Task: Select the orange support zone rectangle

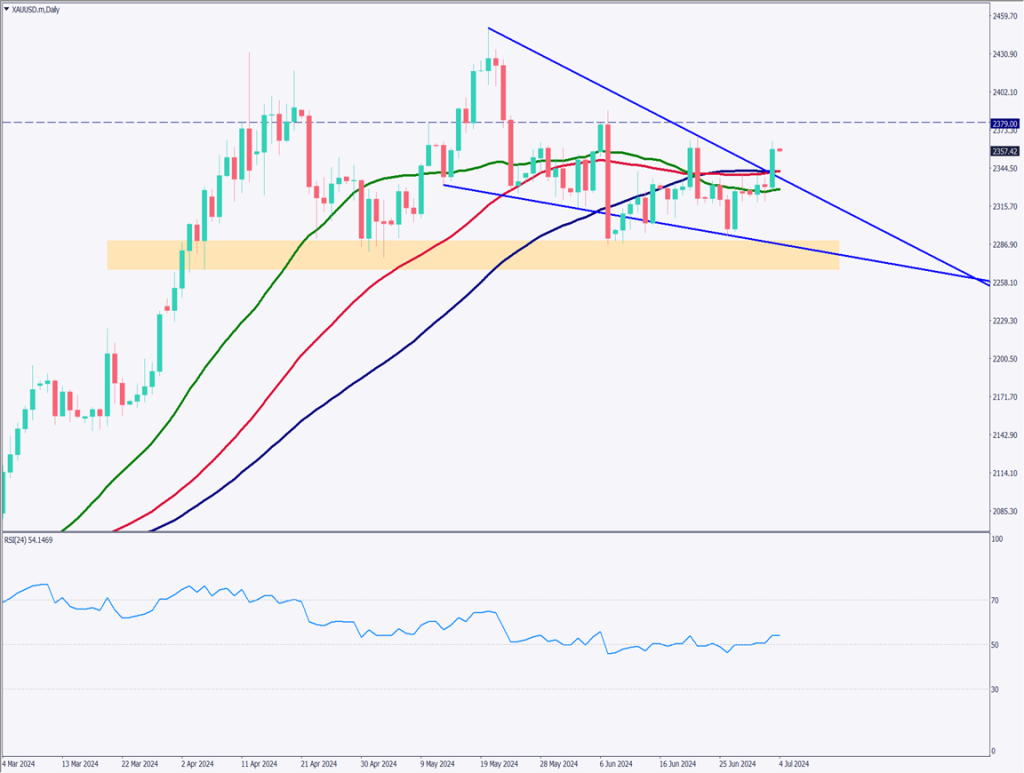Action: tap(470, 255)
